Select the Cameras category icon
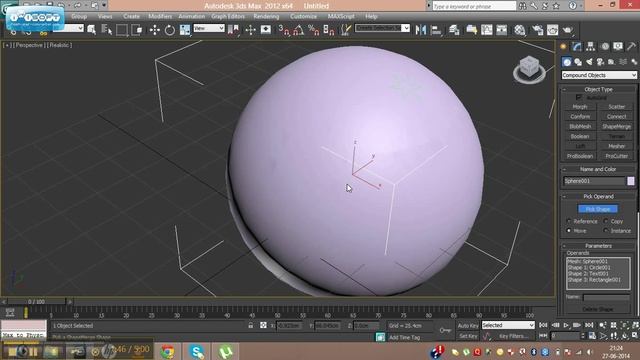The width and height of the screenshot is (640, 360). click(x=600, y=62)
